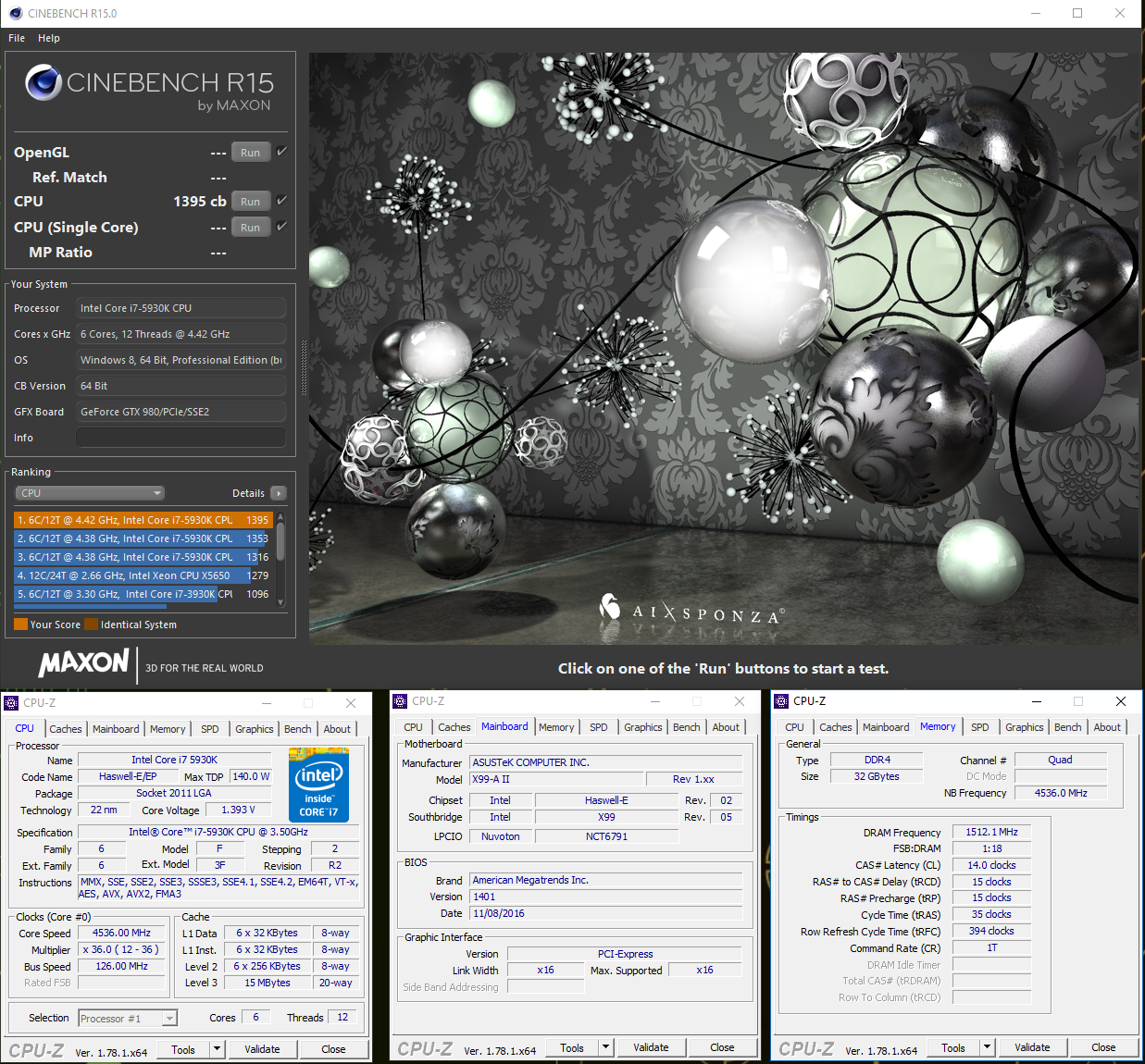The height and width of the screenshot is (1064, 1145).
Task: Click Close button in first CPU-Z window
Action: click(x=333, y=1049)
